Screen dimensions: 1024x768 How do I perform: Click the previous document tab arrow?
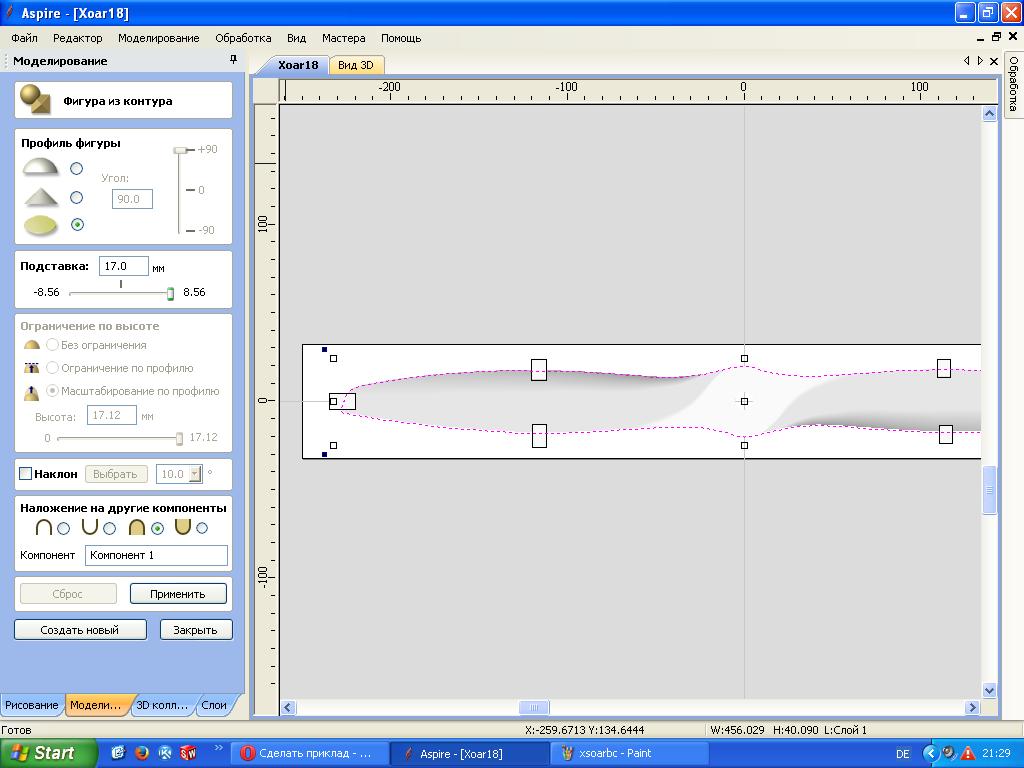click(967, 61)
